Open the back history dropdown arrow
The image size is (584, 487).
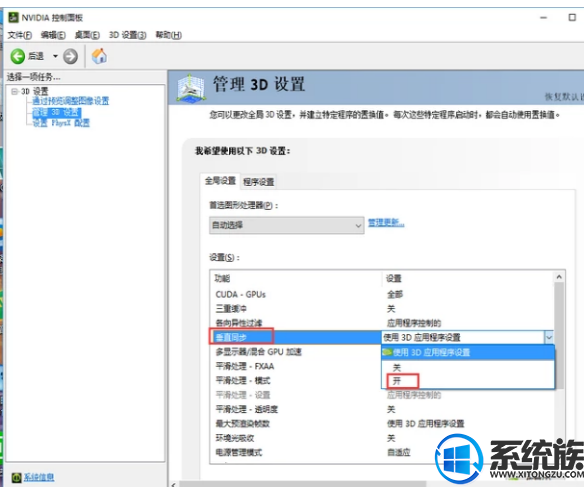[55, 56]
